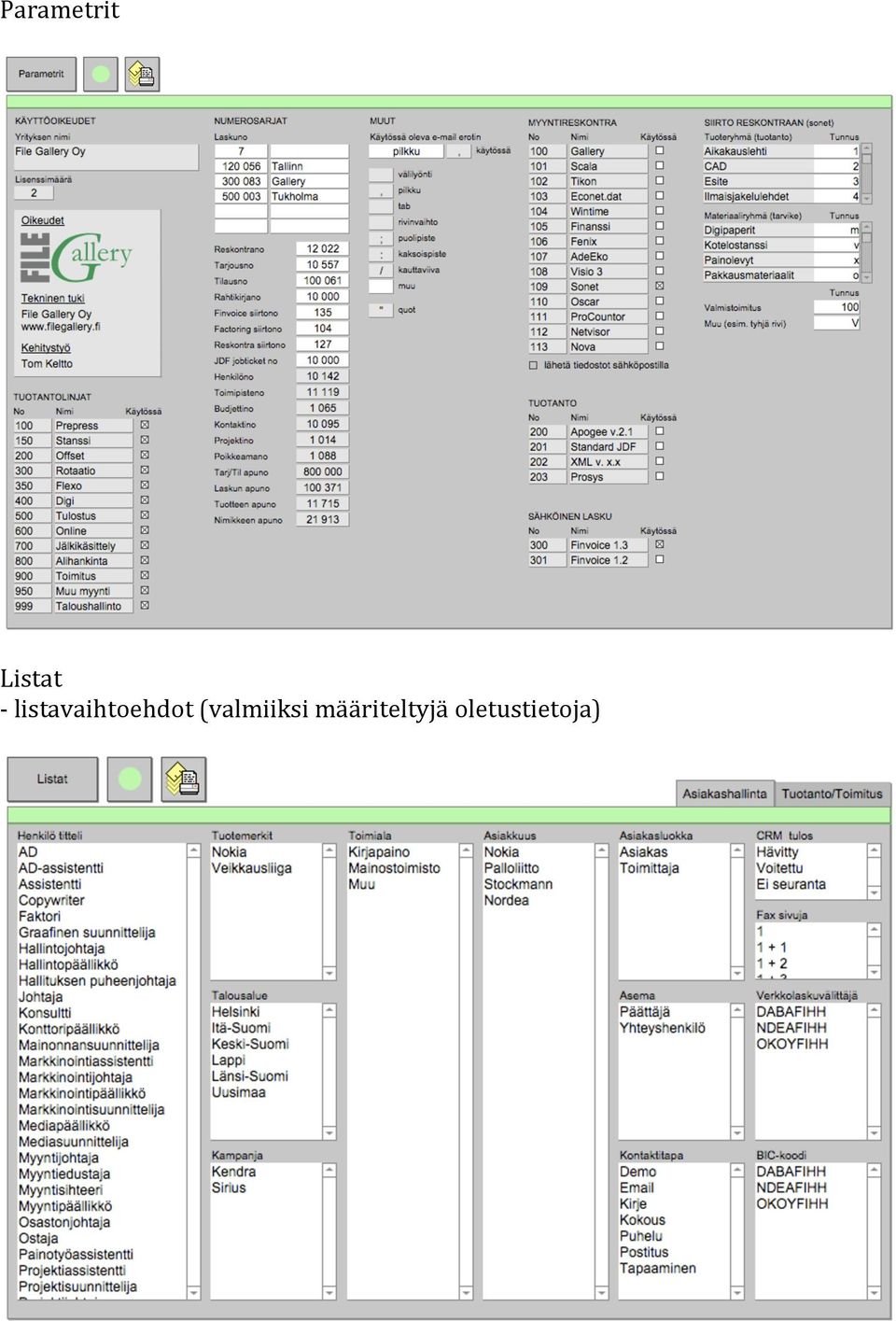The image size is (896, 1321).
Task: Select 'Graafinen suunnittelija' title
Action: 87,932
